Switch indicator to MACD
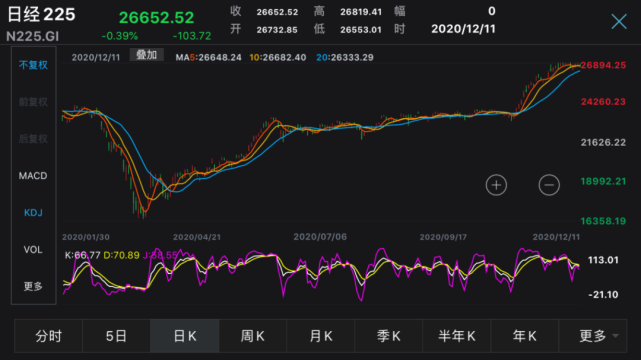641x360 pixels. [x=33, y=176]
